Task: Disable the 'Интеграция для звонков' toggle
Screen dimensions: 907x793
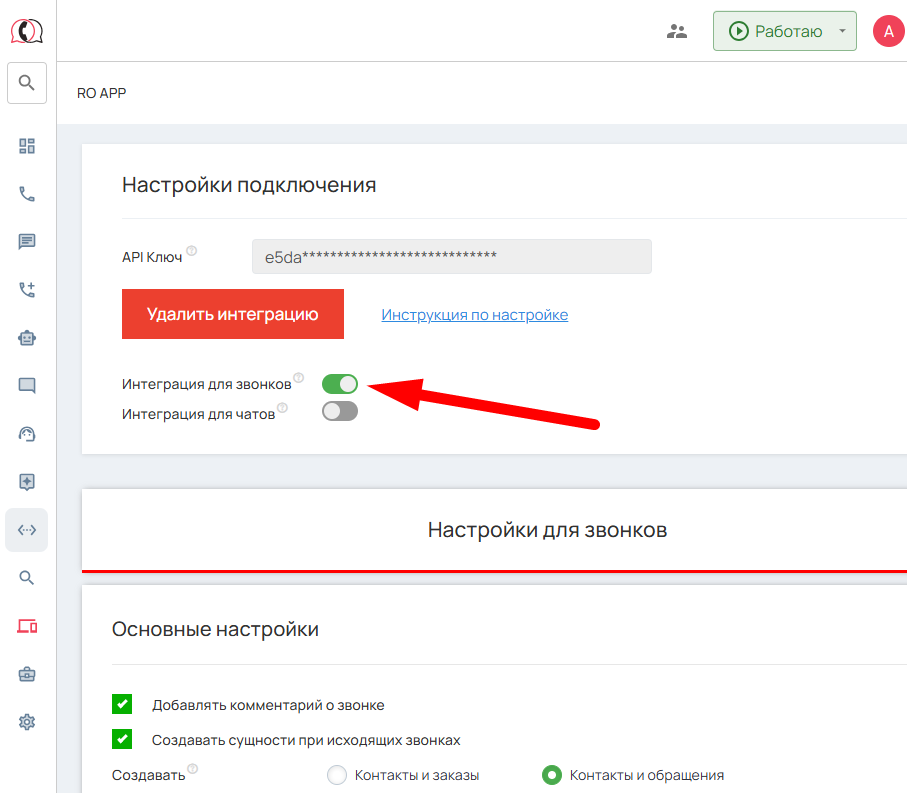Action: (340, 384)
